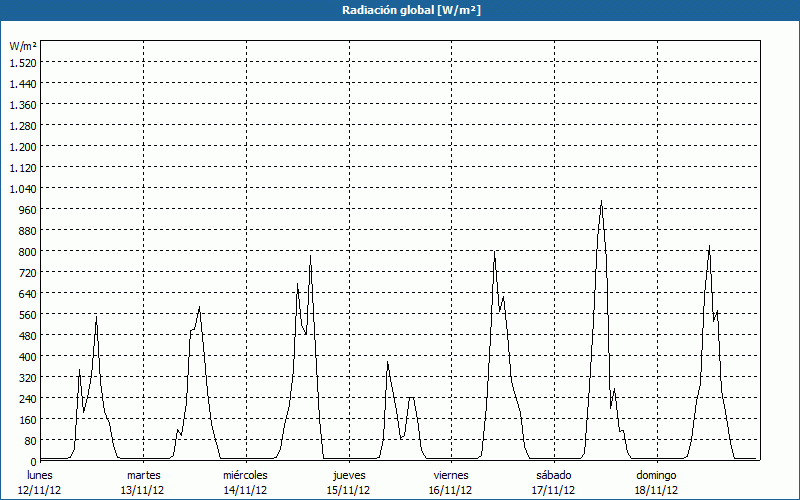Image resolution: width=800 pixels, height=500 pixels.
Task: Click the domingo day label
Action: pos(656,475)
